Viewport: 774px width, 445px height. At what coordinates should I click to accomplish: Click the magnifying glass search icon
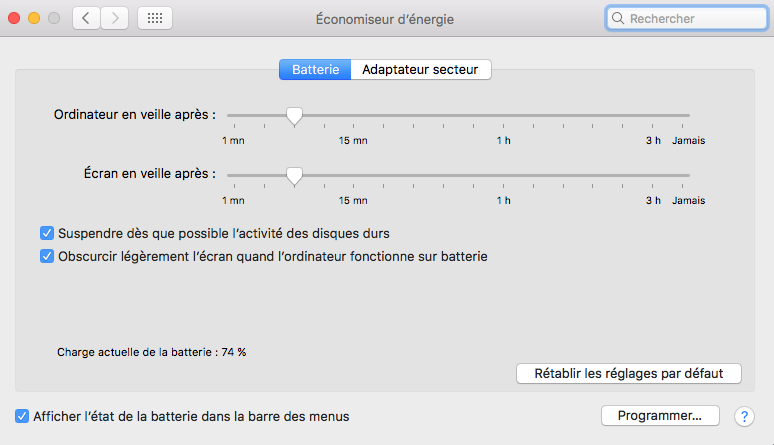pyautogui.click(x=618, y=18)
